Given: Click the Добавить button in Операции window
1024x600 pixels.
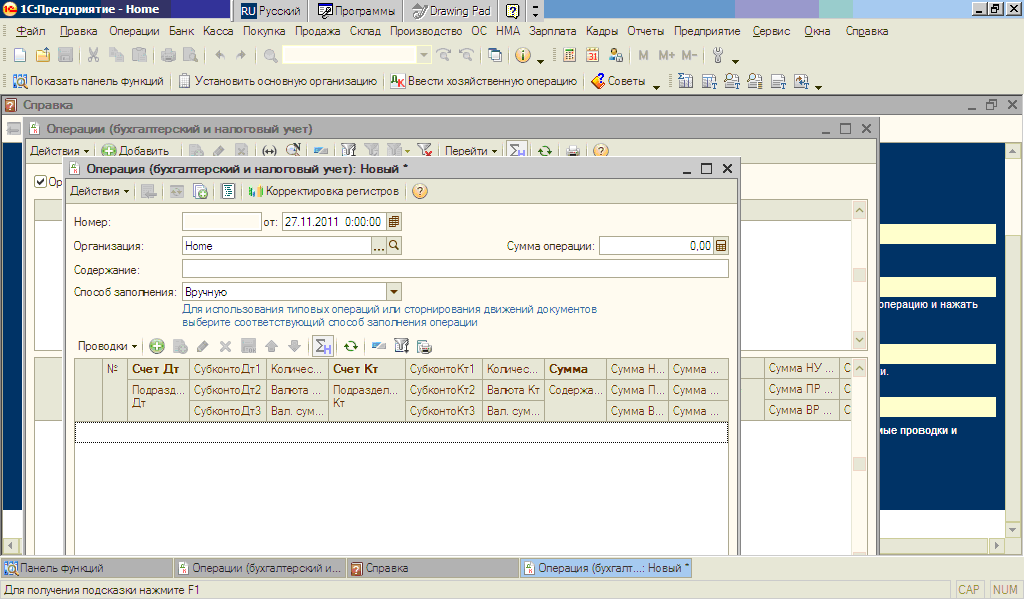Looking at the screenshot, I should point(135,151).
